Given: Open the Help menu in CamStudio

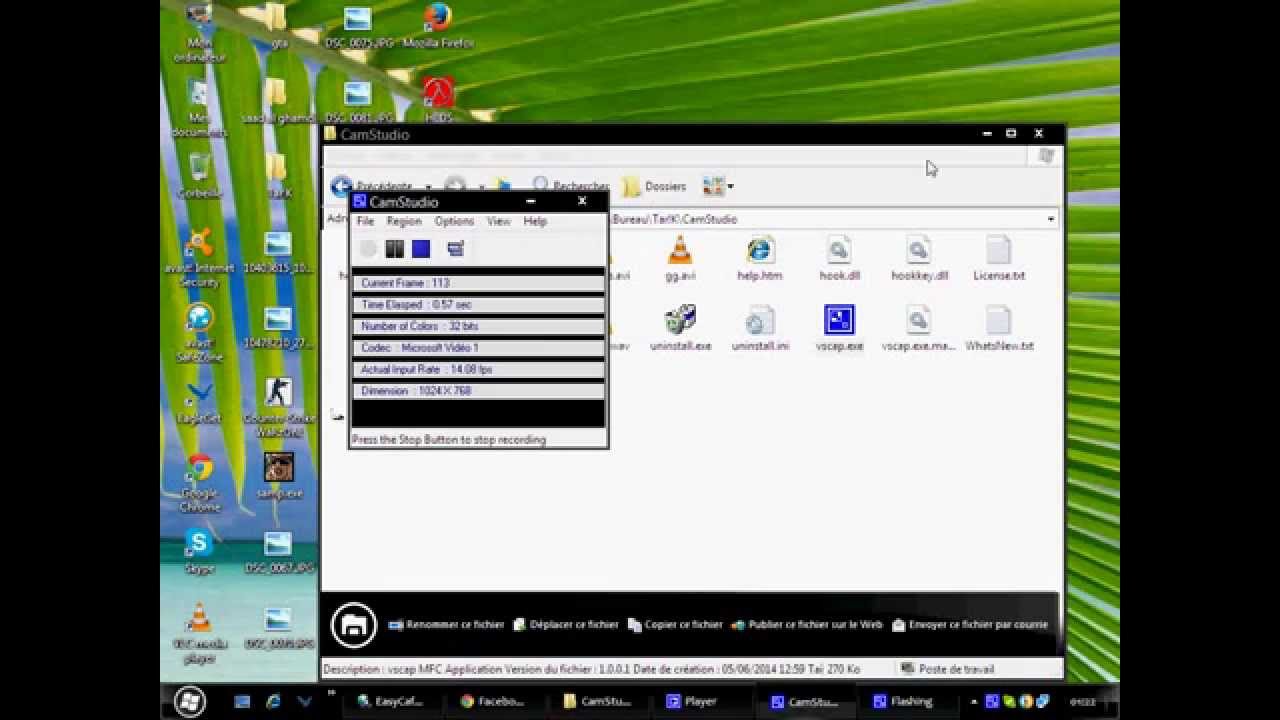Looking at the screenshot, I should [535, 221].
